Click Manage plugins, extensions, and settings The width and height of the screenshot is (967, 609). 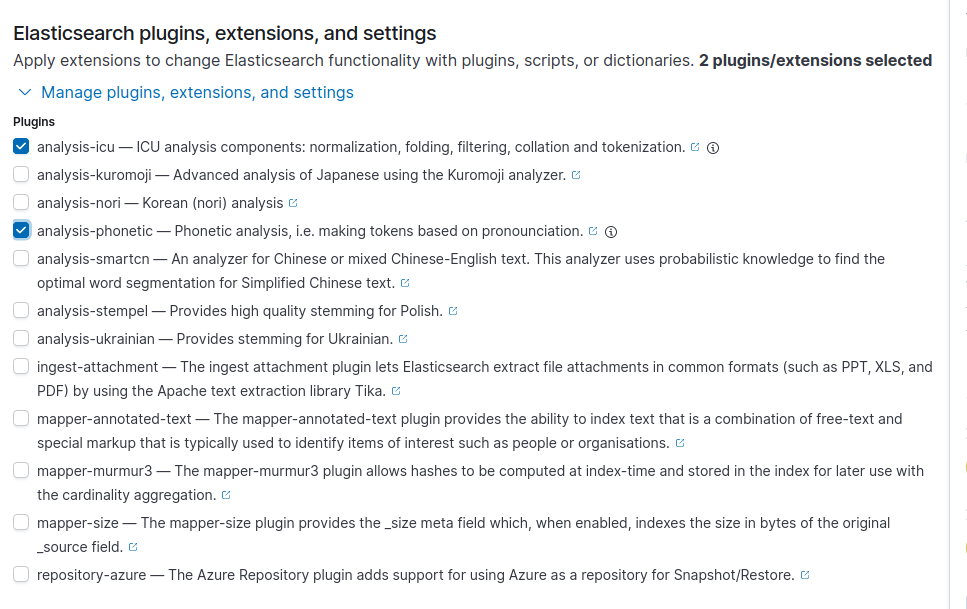(x=197, y=92)
